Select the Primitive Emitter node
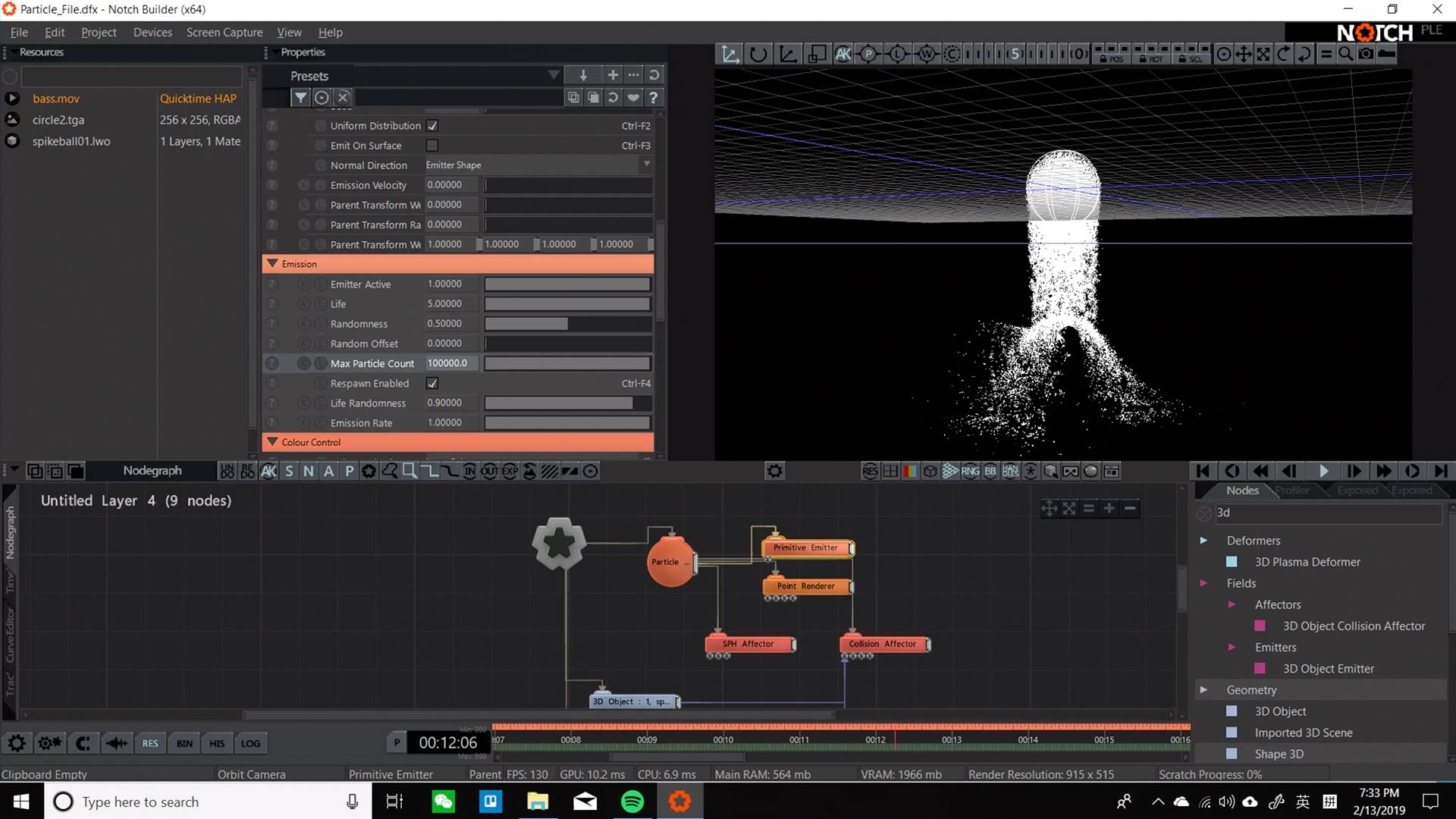This screenshot has width=1456, height=819. 808,548
